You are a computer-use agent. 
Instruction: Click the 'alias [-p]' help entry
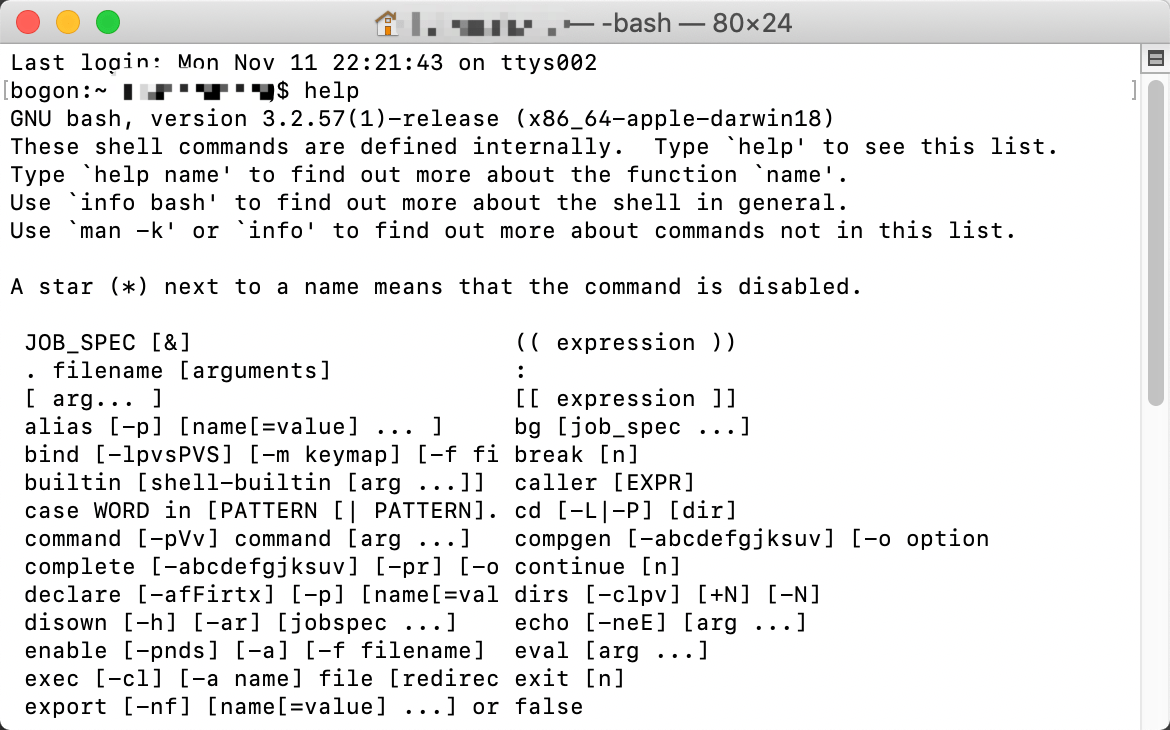(x=93, y=427)
